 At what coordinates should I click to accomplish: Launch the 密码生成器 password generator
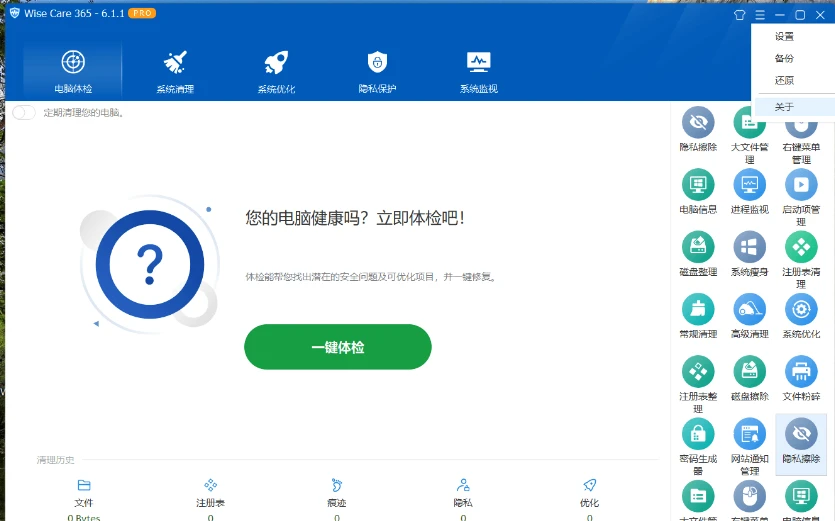point(698,434)
